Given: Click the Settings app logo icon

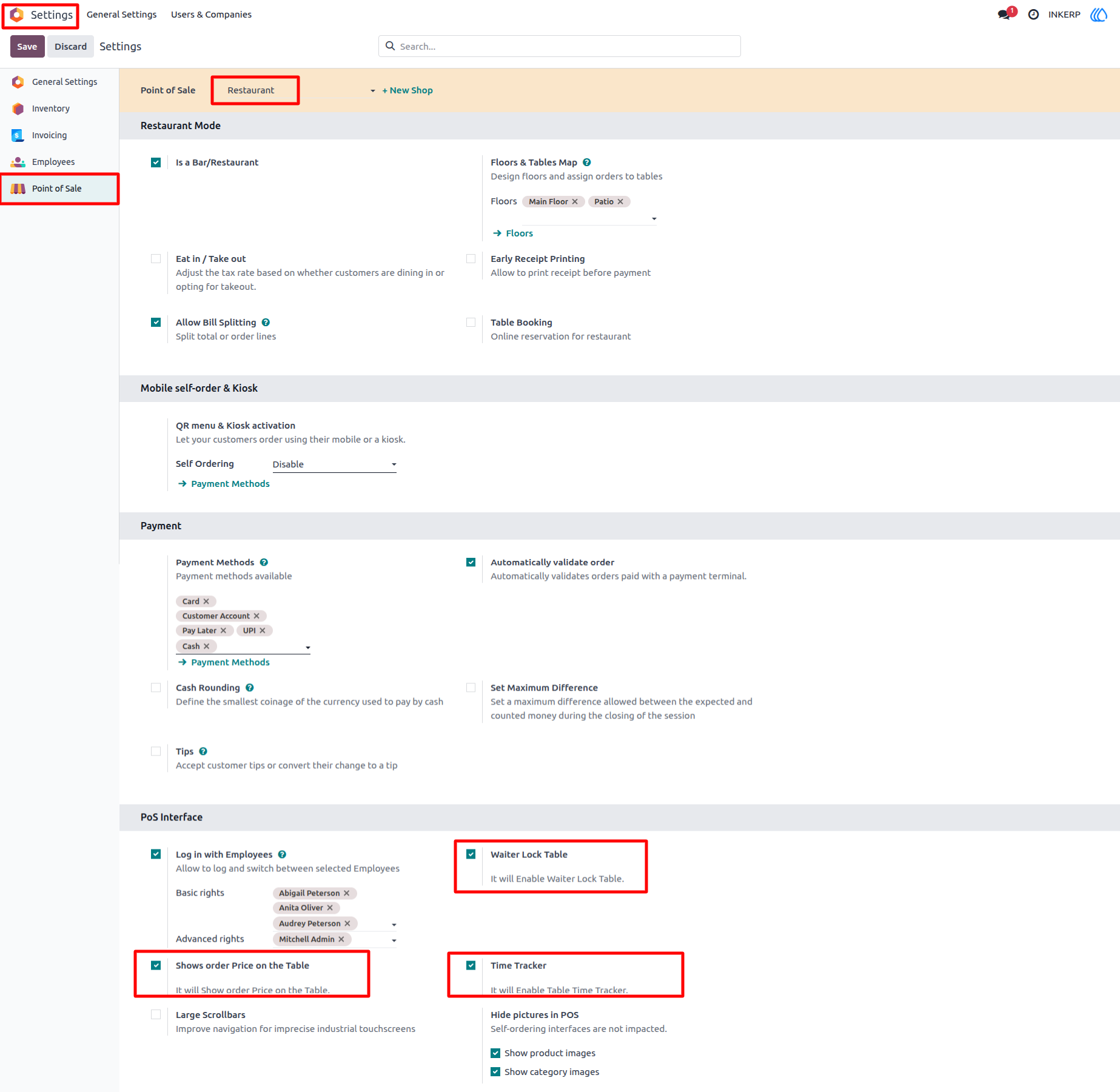Looking at the screenshot, I should click(17, 15).
